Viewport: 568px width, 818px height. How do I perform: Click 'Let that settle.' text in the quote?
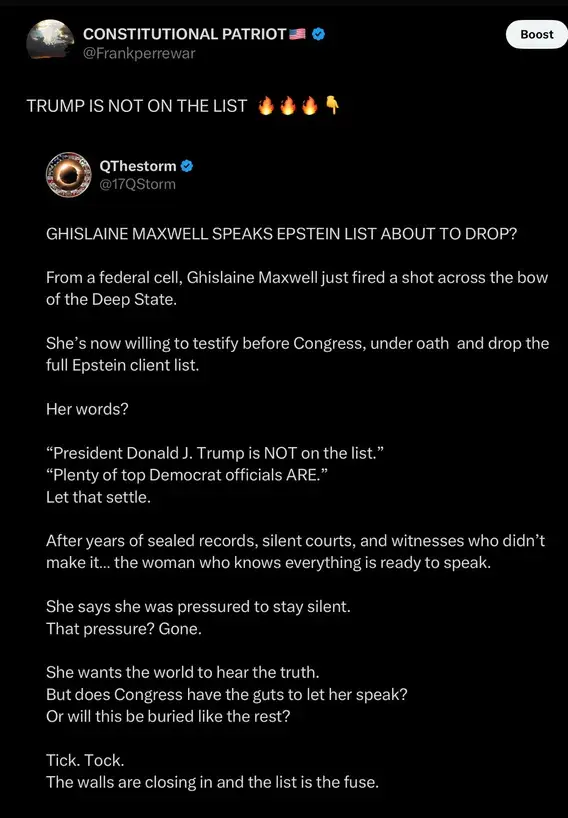[x=98, y=497]
